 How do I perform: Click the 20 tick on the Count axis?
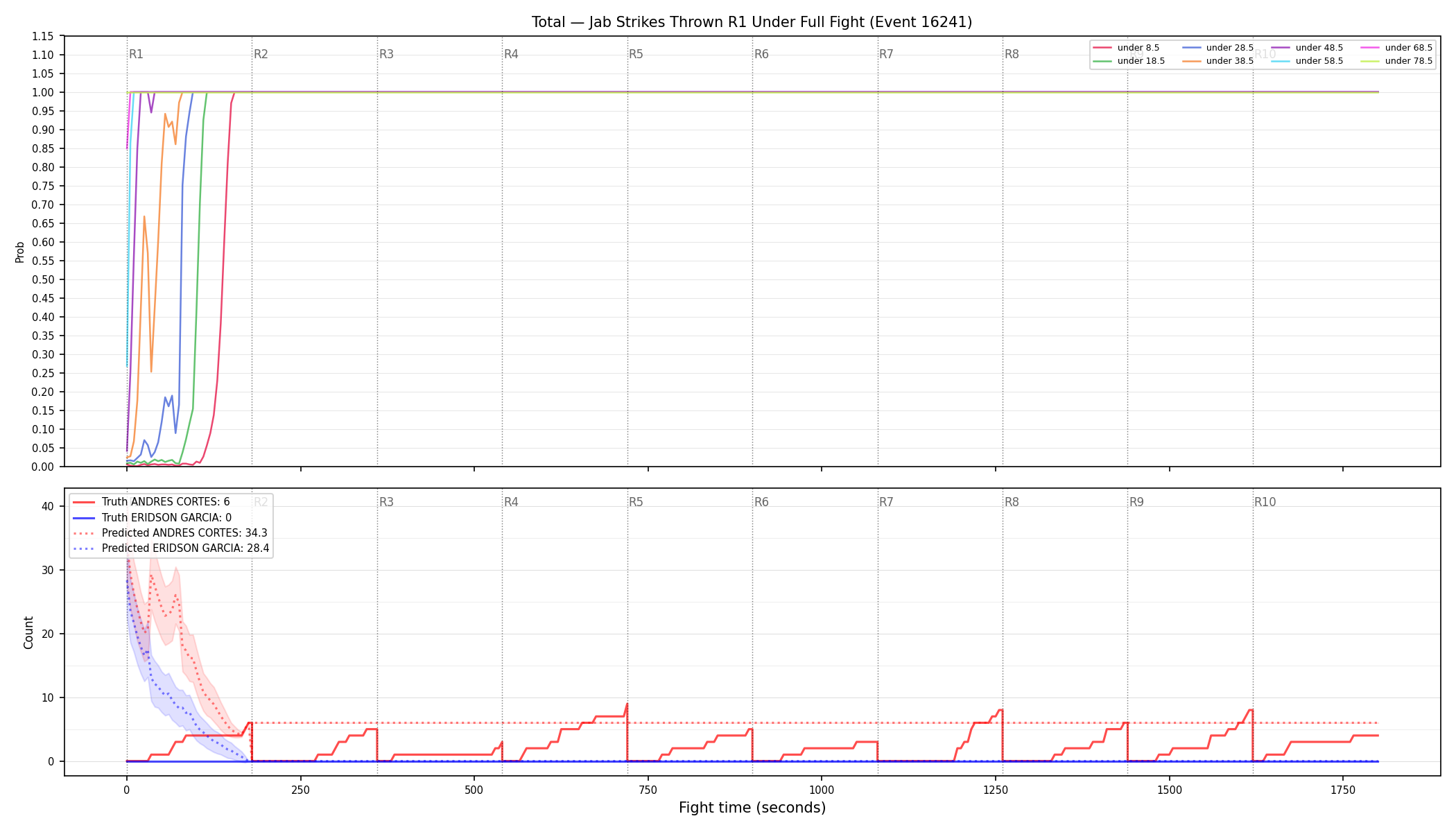click(x=48, y=634)
